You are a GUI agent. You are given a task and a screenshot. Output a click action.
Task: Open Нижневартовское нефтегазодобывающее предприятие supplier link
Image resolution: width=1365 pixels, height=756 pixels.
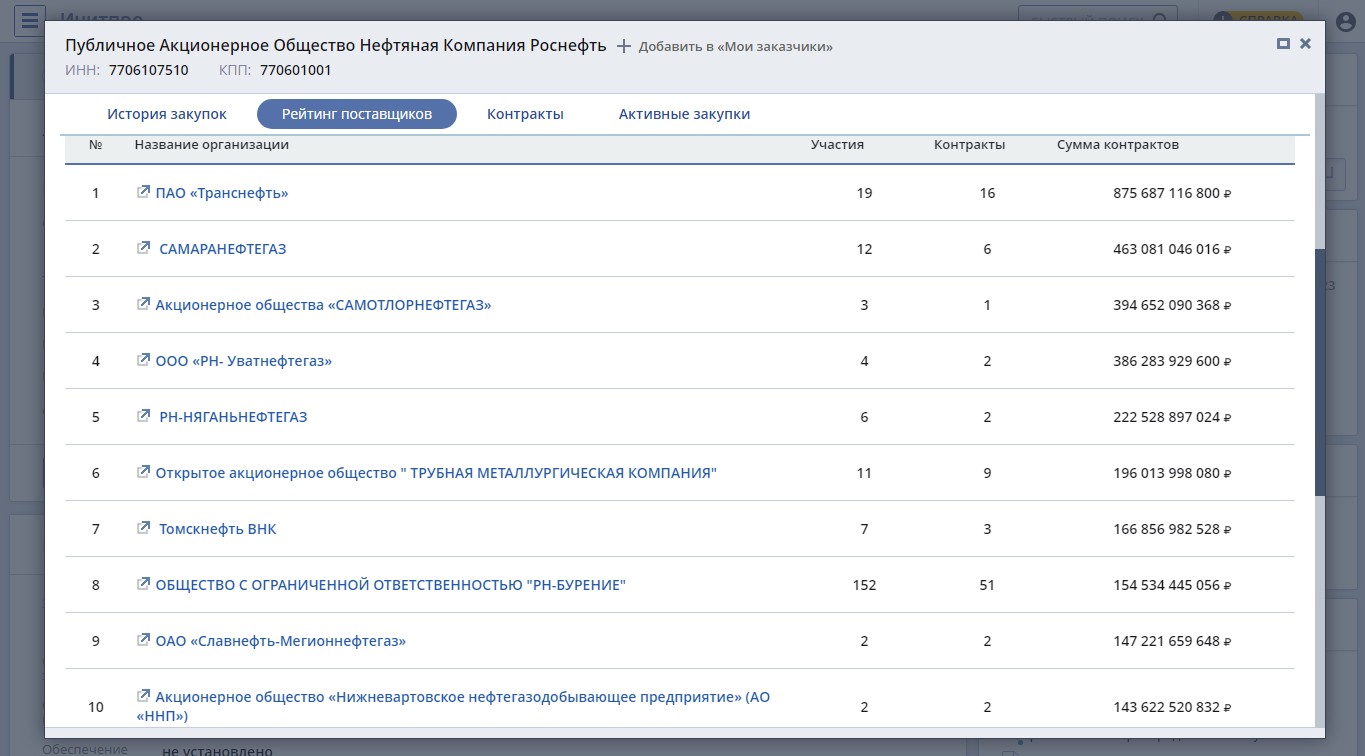453,706
